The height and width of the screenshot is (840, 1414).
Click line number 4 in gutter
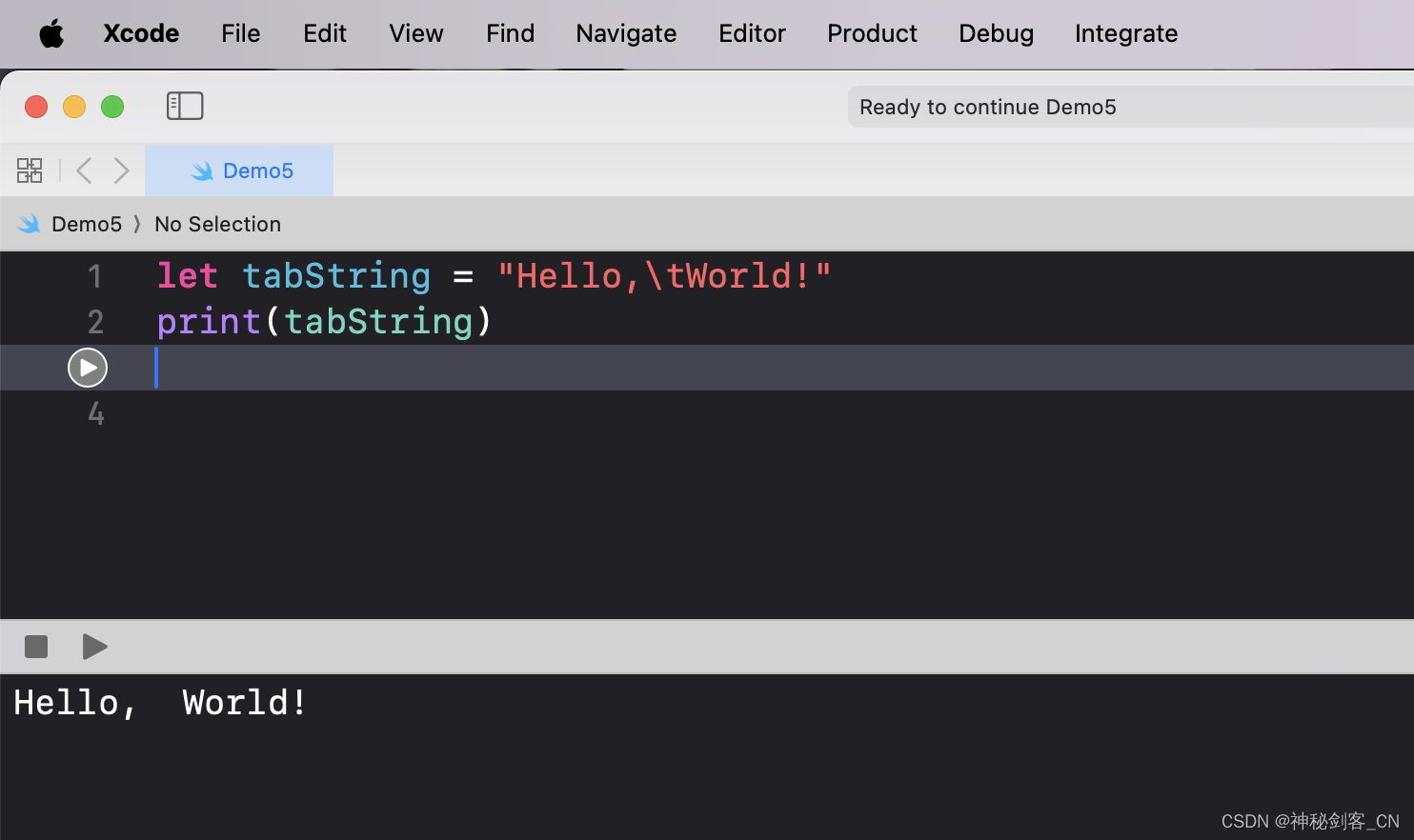(x=95, y=413)
